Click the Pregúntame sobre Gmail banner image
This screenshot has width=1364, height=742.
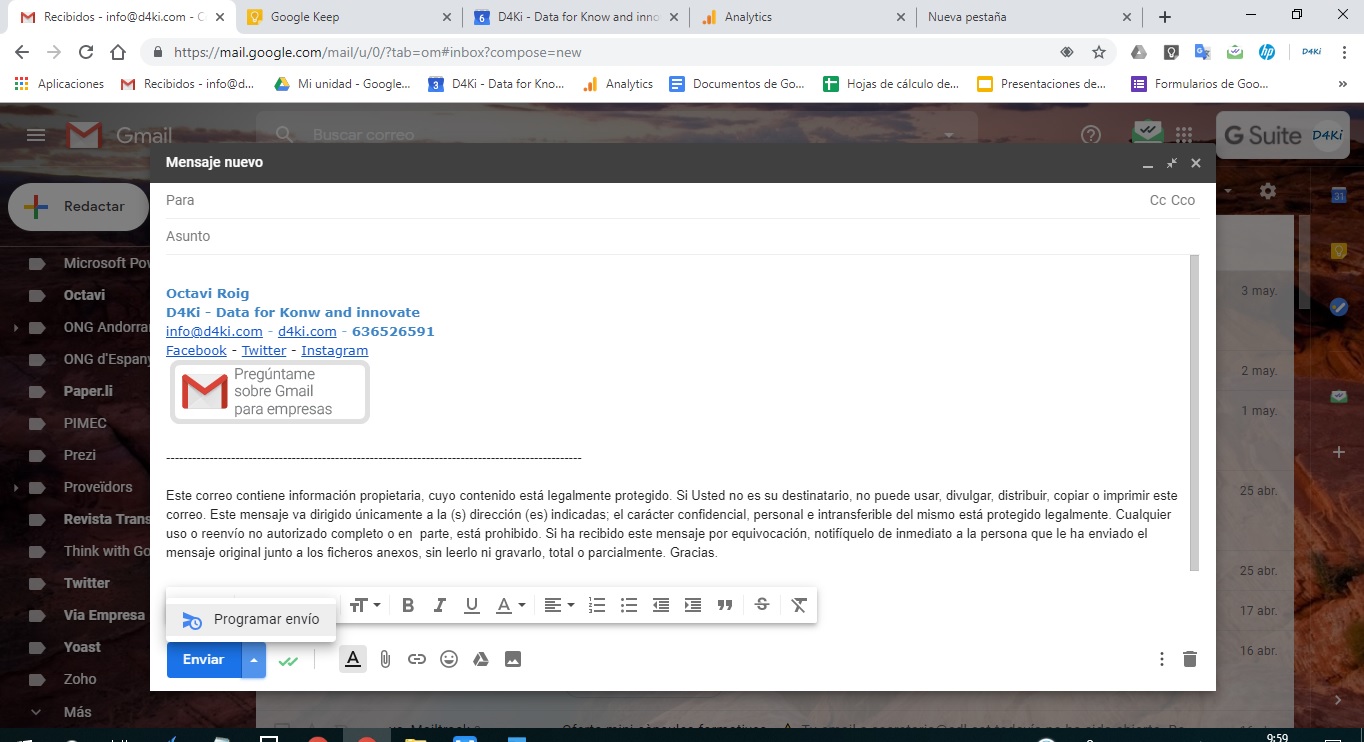tap(269, 391)
